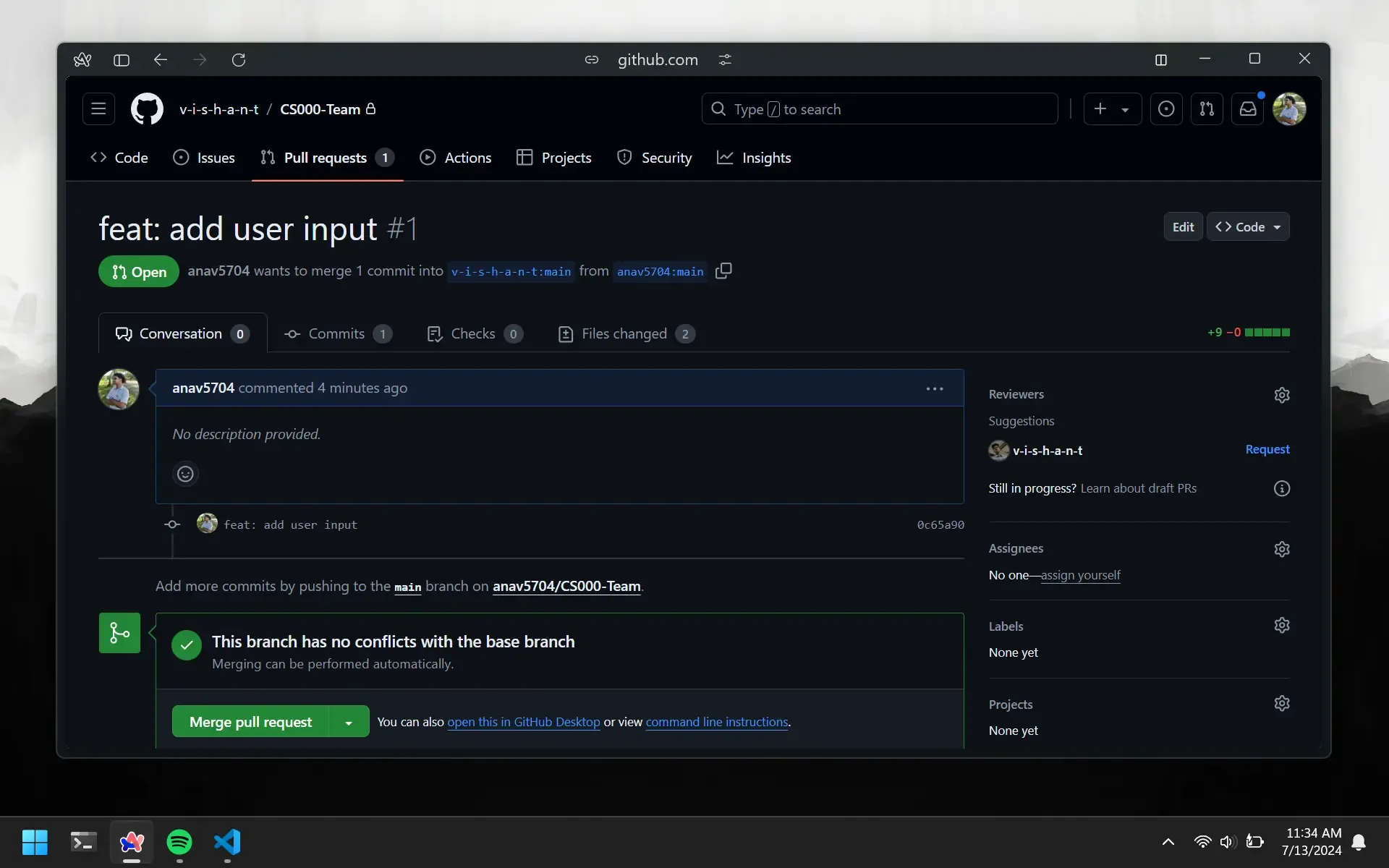The height and width of the screenshot is (868, 1389).
Task: Open the comment's three-dot options menu
Action: [x=935, y=388]
